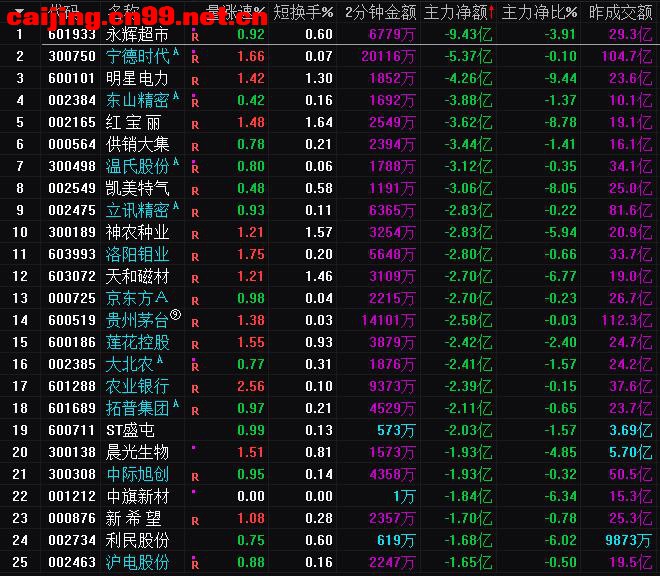Viewport: 660px width, 576px height.
Task: Sort by 主力净额 column header
Action: click(x=459, y=13)
